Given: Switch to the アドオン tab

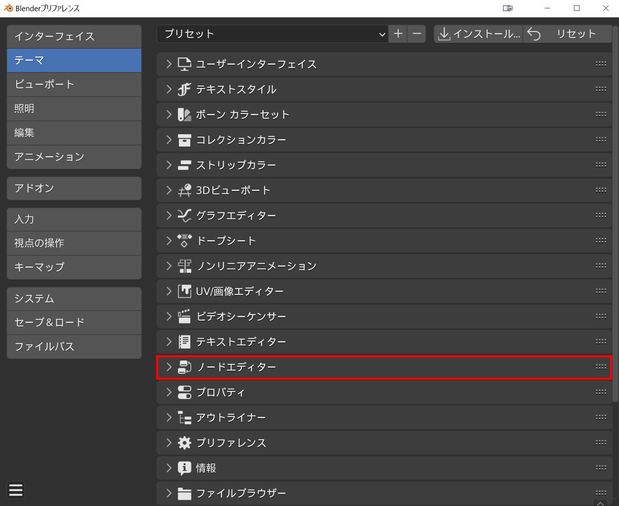Looking at the screenshot, I should (74, 188).
